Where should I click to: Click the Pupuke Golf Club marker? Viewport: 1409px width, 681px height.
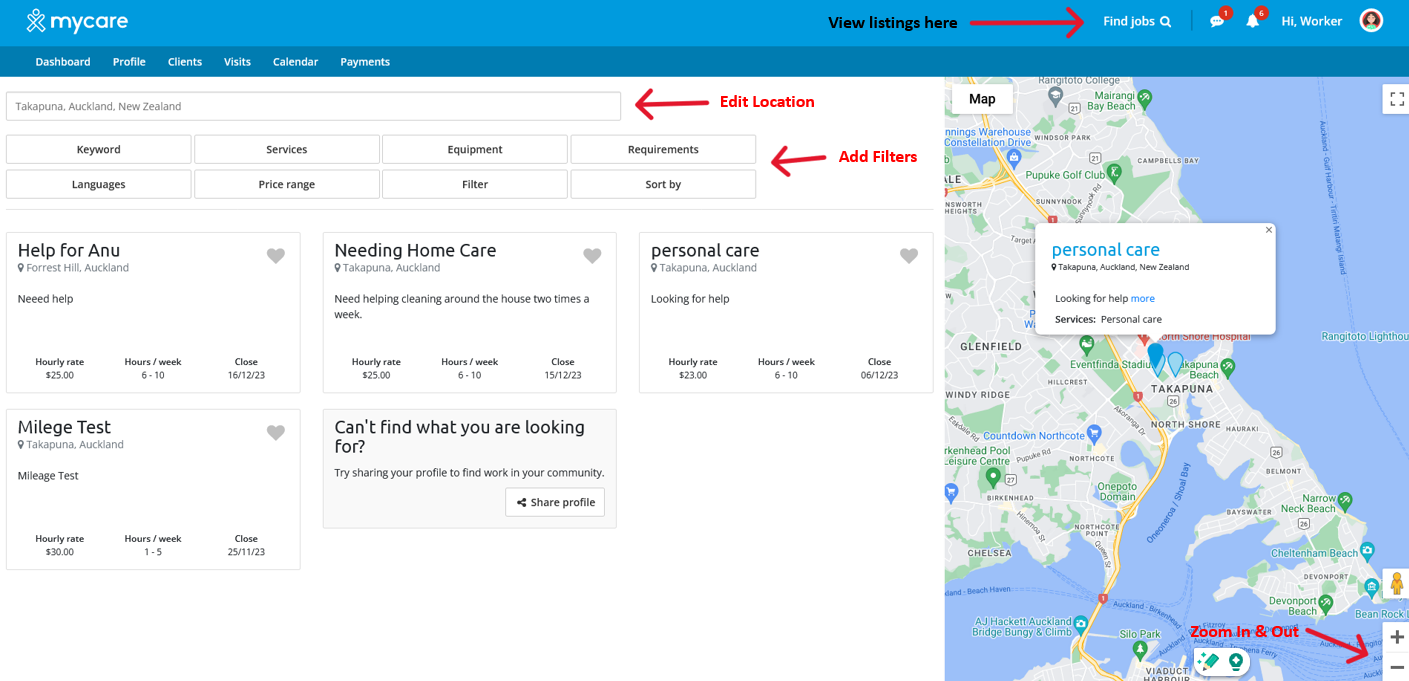click(1115, 172)
